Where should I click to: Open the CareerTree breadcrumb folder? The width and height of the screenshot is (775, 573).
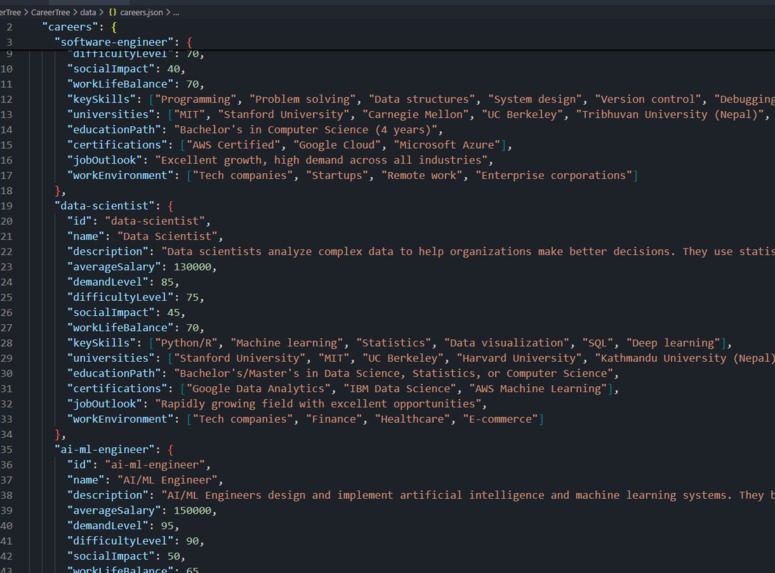50,12
